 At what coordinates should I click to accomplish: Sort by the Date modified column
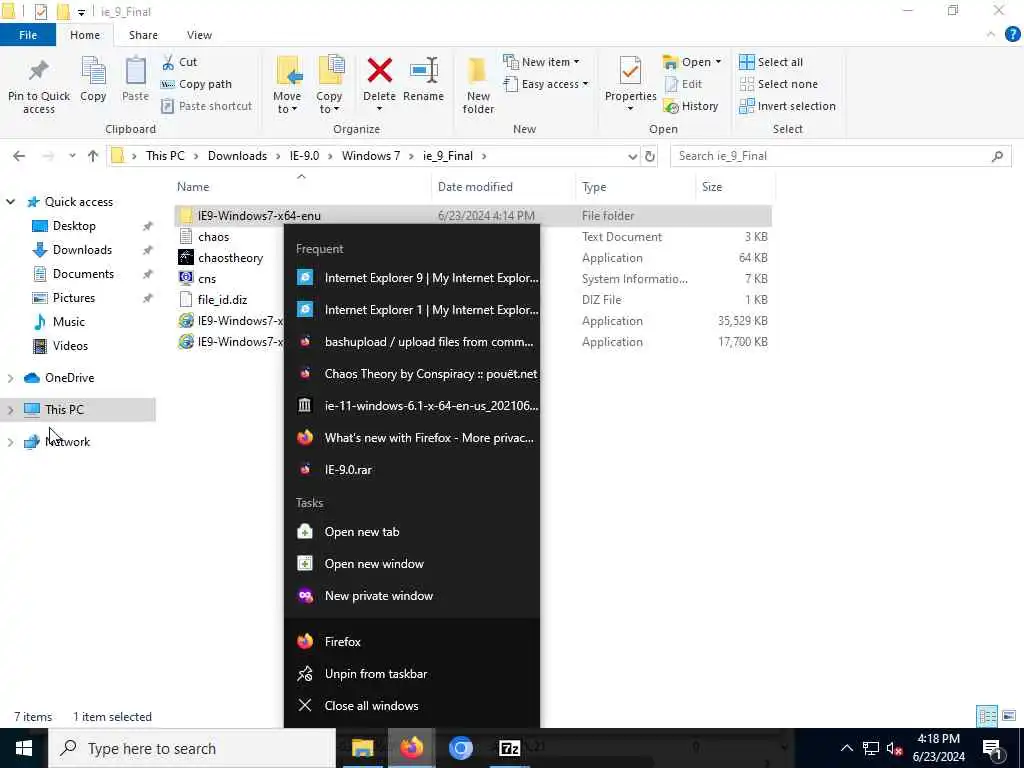475,187
